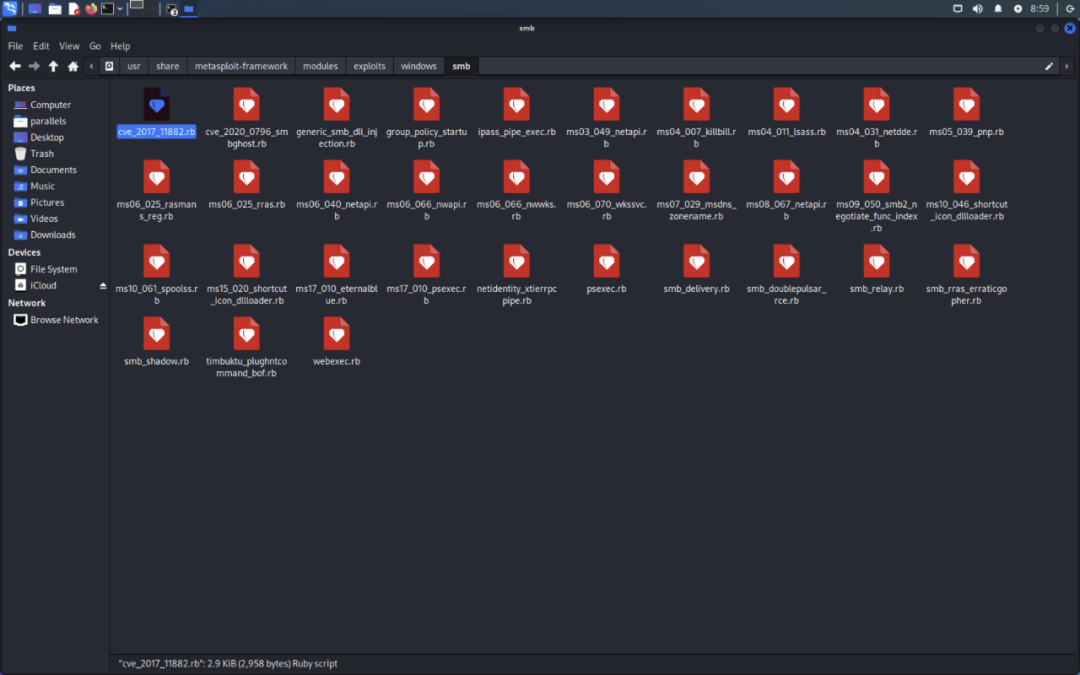Viewport: 1080px width, 675px height.
Task: Eject the iCloud device
Action: (x=103, y=286)
